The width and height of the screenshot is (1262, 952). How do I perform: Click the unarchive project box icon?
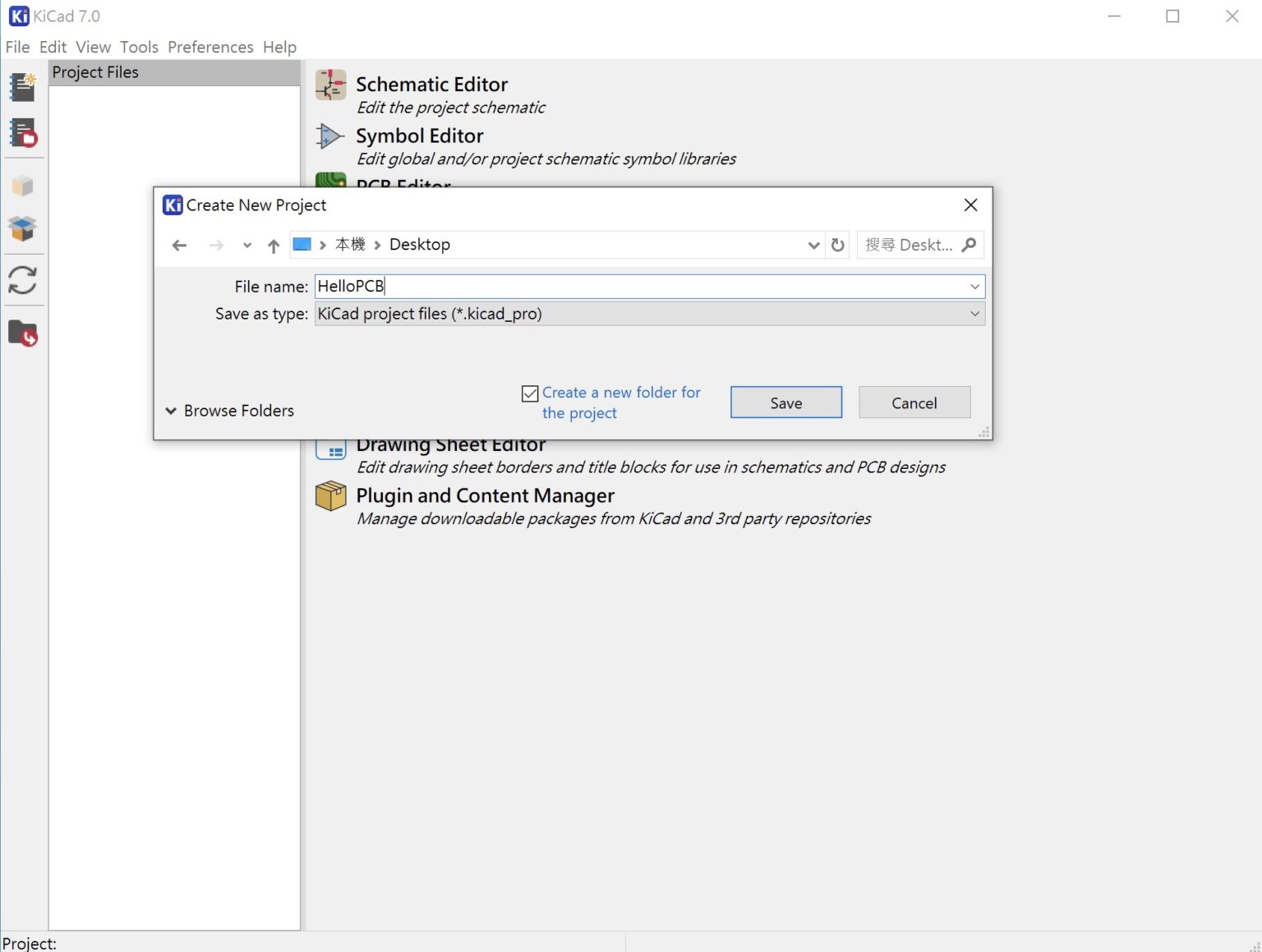tap(23, 228)
